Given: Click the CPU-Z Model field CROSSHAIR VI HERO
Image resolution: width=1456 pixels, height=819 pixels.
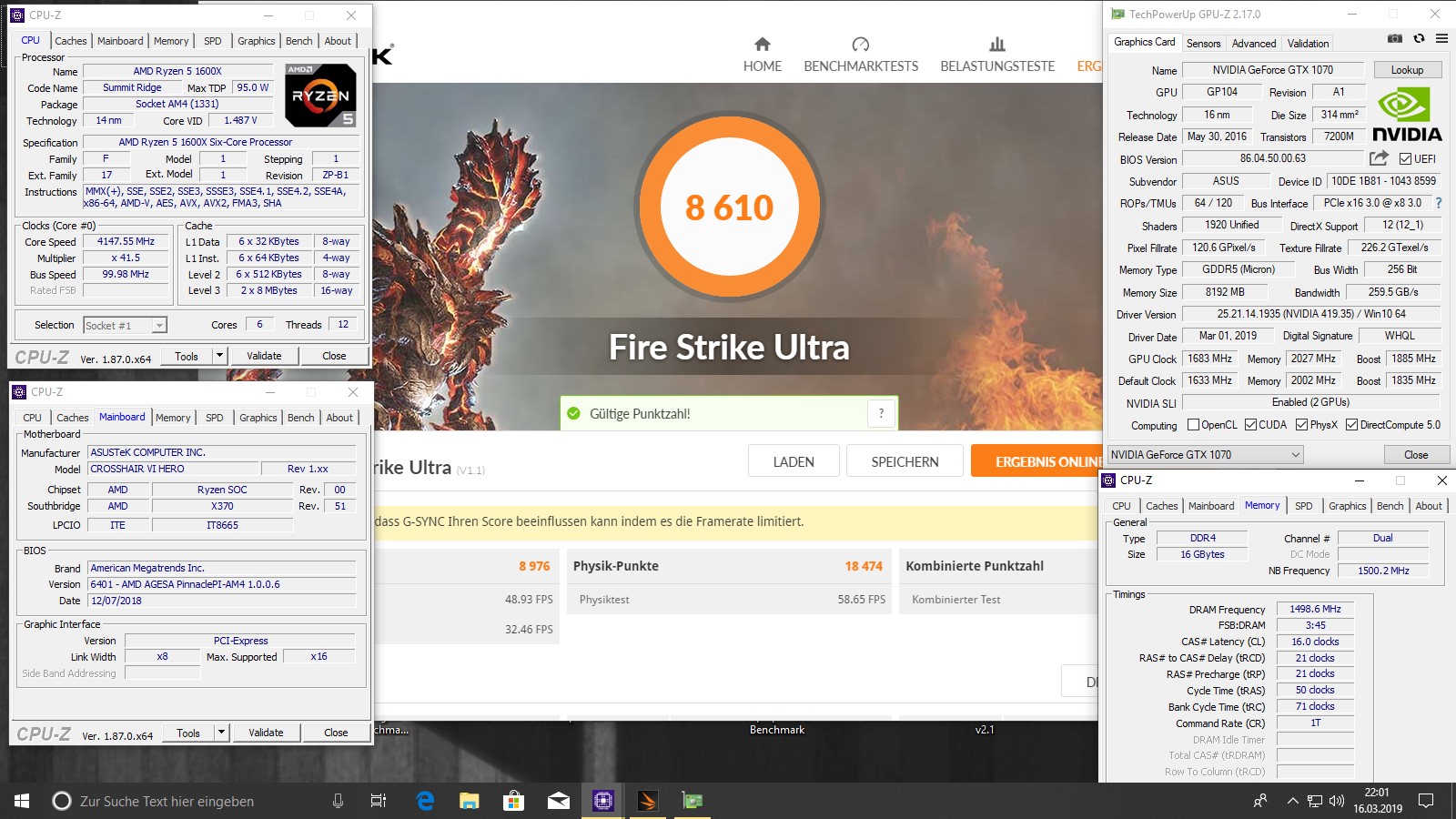Looking at the screenshot, I should tap(174, 469).
